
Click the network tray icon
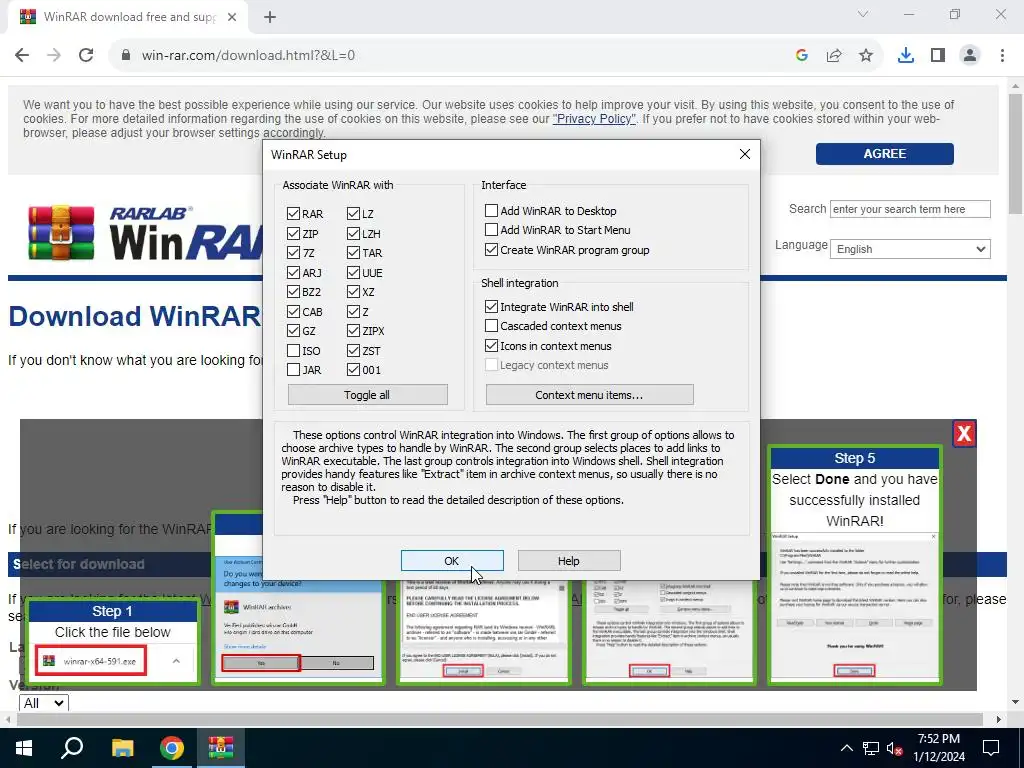(871, 748)
